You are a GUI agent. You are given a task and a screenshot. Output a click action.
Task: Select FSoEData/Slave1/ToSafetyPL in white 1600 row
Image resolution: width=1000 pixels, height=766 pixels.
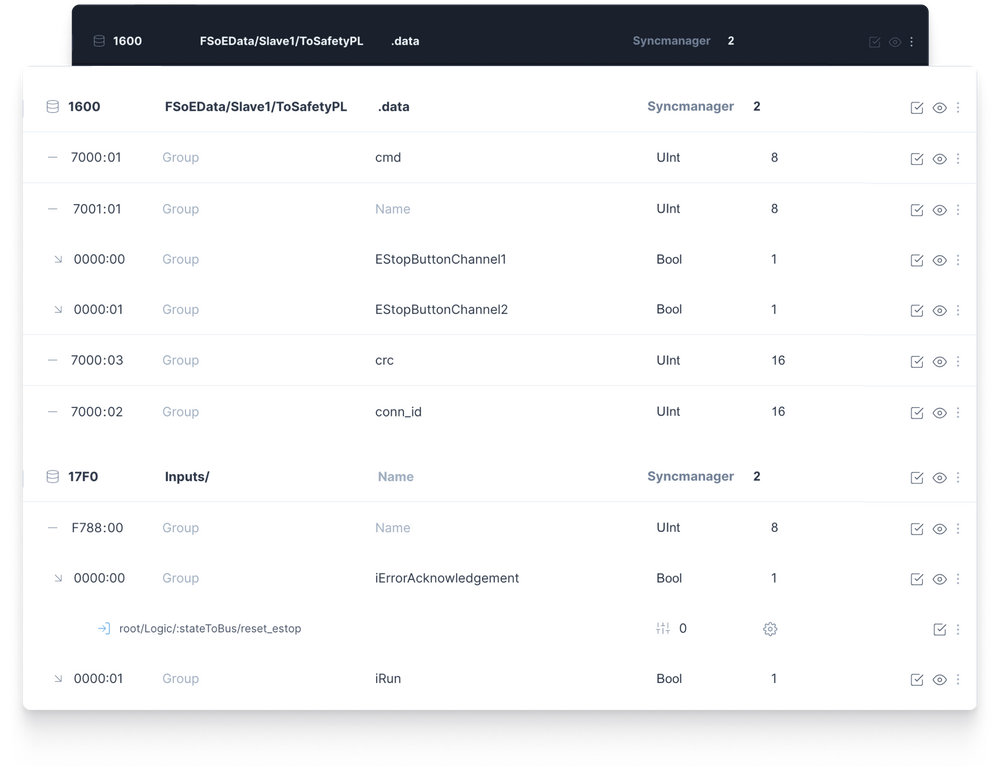point(256,107)
